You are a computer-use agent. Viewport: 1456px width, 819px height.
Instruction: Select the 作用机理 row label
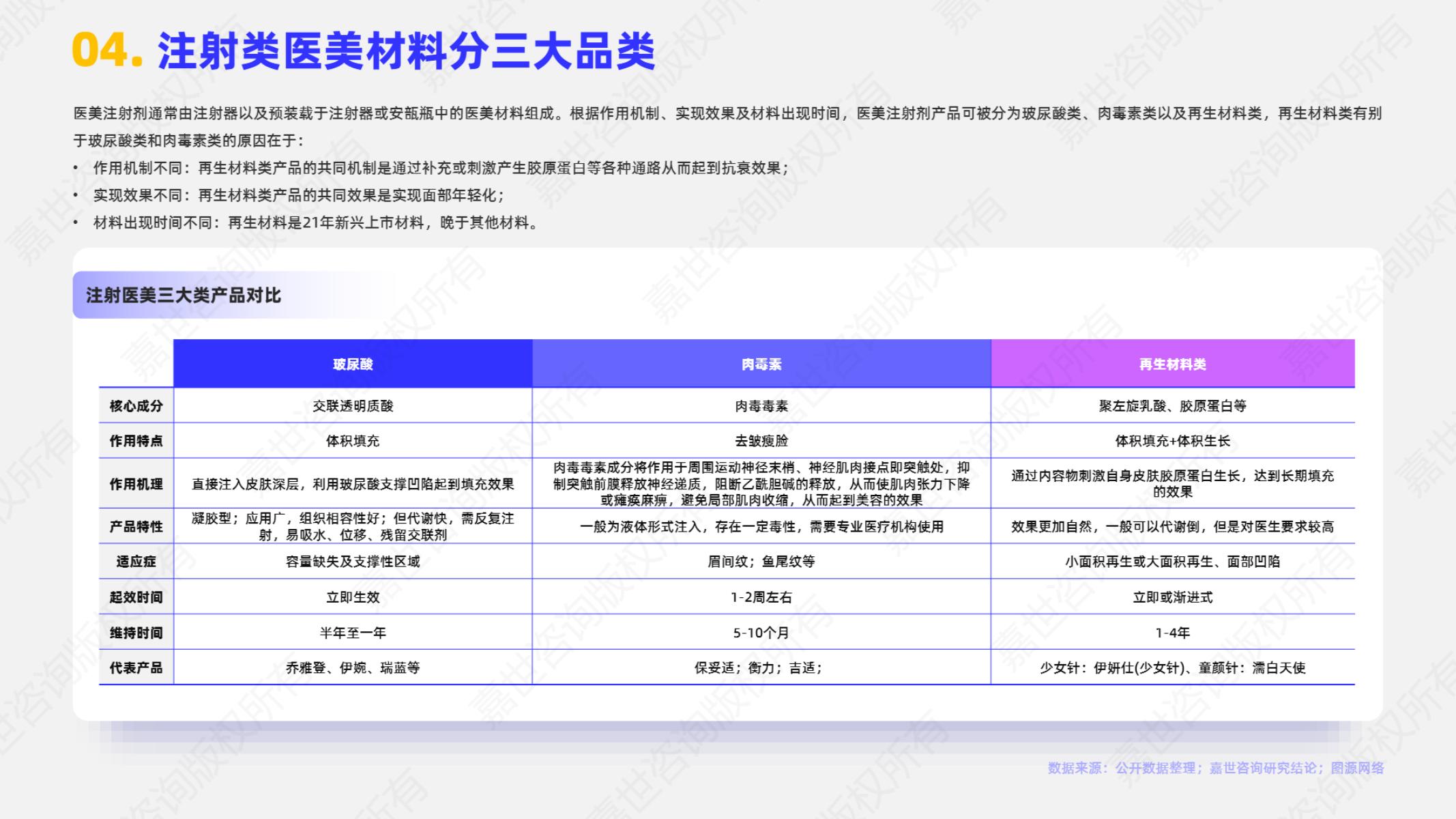coord(136,484)
